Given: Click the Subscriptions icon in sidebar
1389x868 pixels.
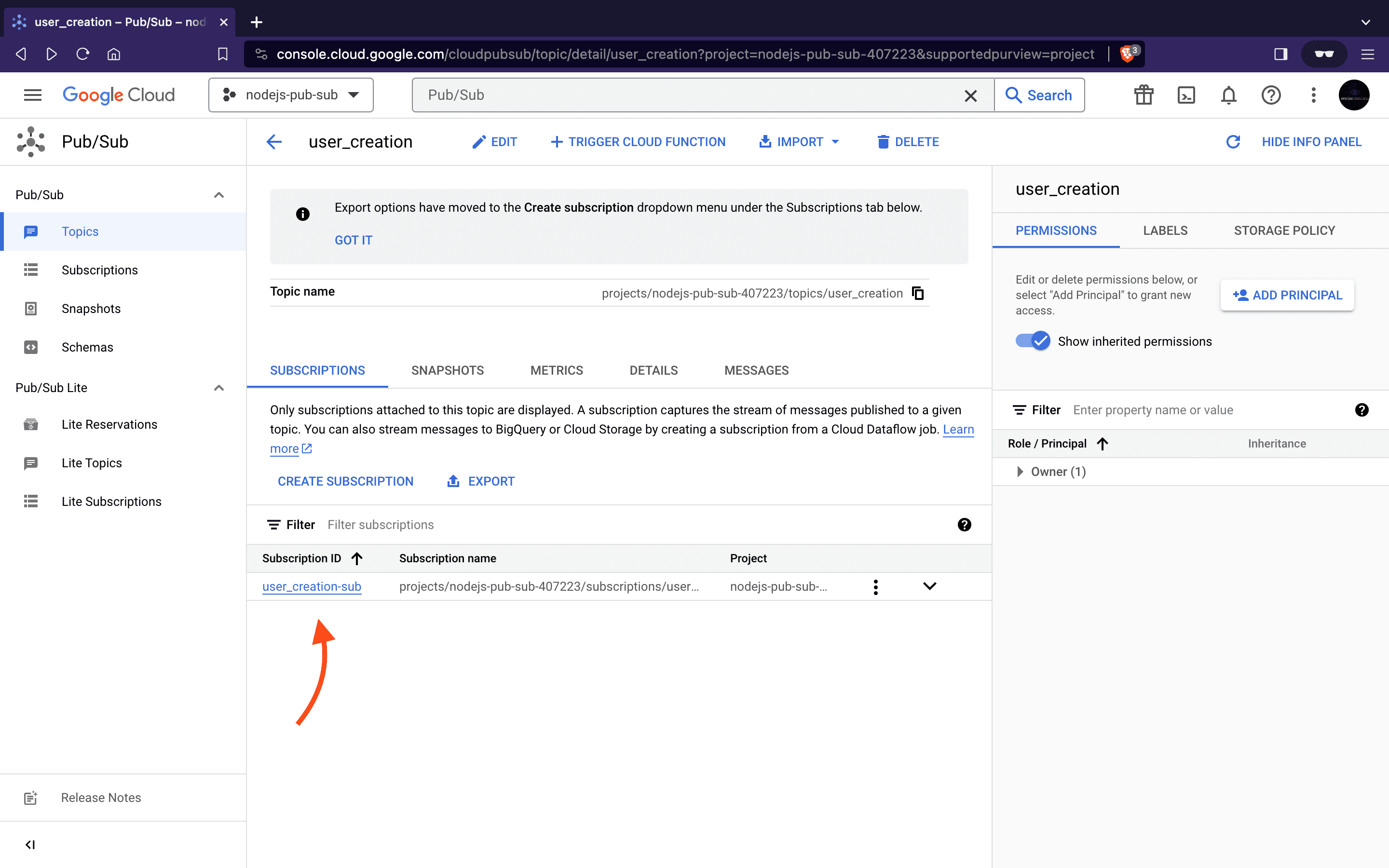Looking at the screenshot, I should 30,270.
